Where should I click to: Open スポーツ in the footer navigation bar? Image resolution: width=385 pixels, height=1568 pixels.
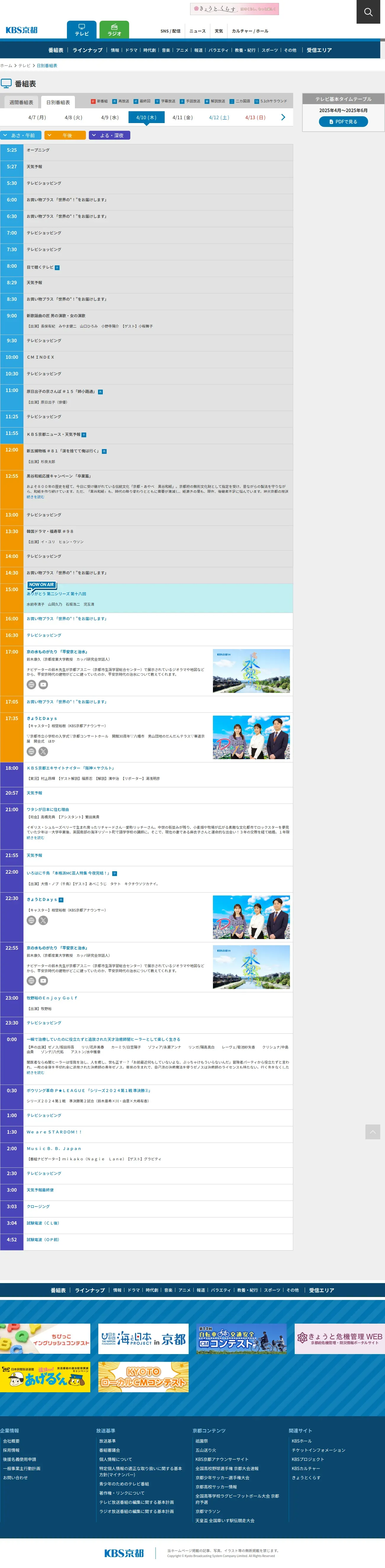(x=272, y=1290)
